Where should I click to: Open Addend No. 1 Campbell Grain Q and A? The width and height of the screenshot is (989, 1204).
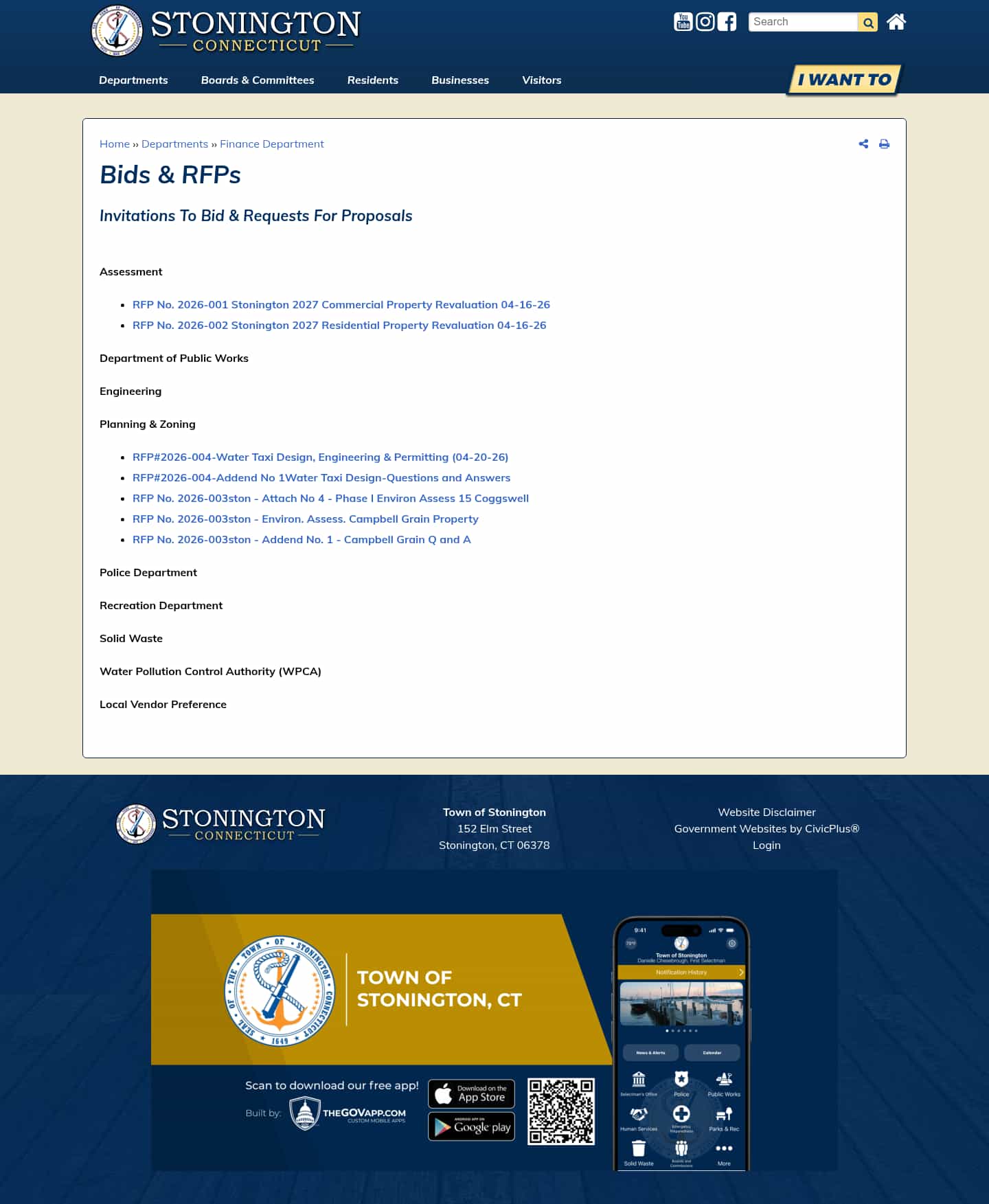coord(302,539)
